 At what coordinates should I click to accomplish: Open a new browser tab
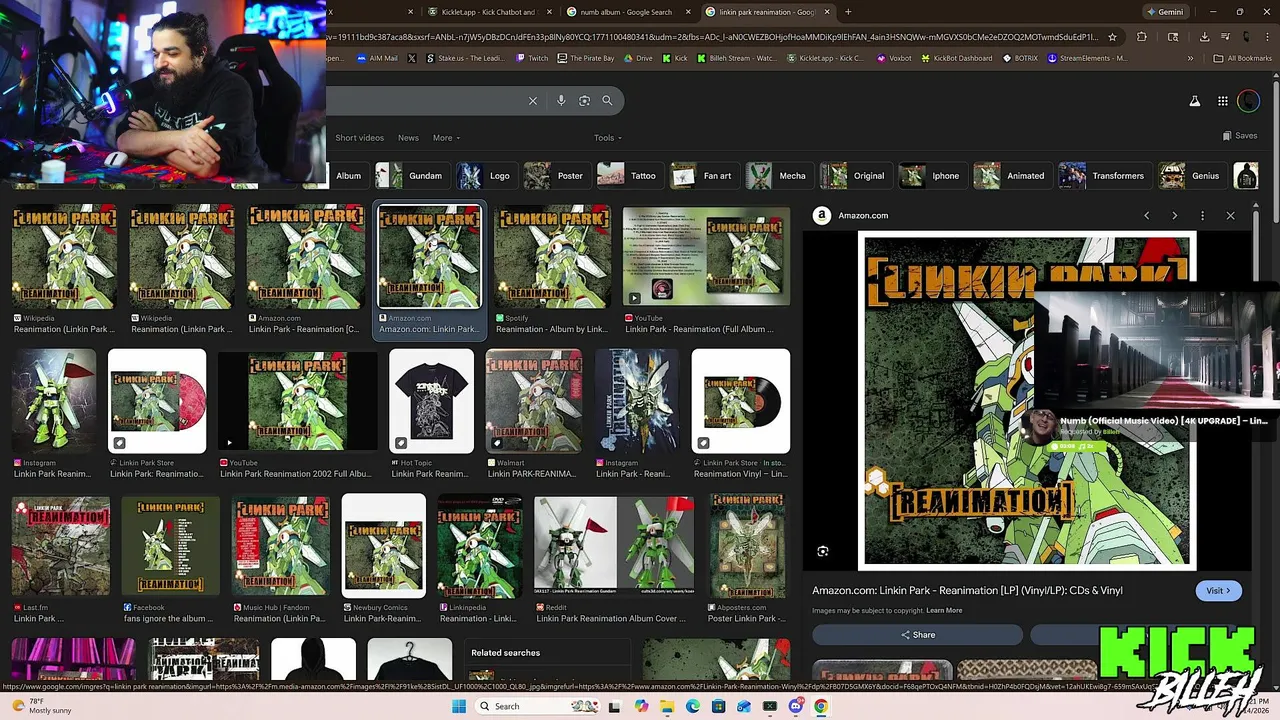848,12
